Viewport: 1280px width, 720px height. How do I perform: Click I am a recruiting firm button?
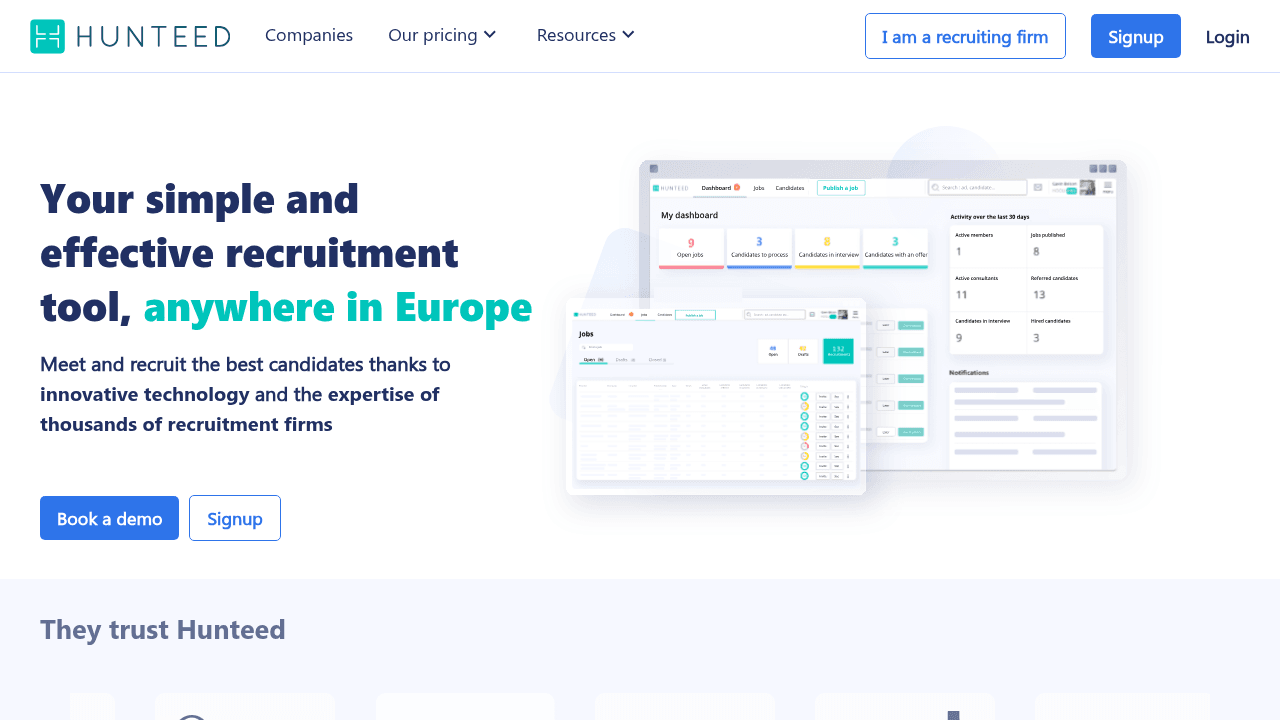pos(965,36)
